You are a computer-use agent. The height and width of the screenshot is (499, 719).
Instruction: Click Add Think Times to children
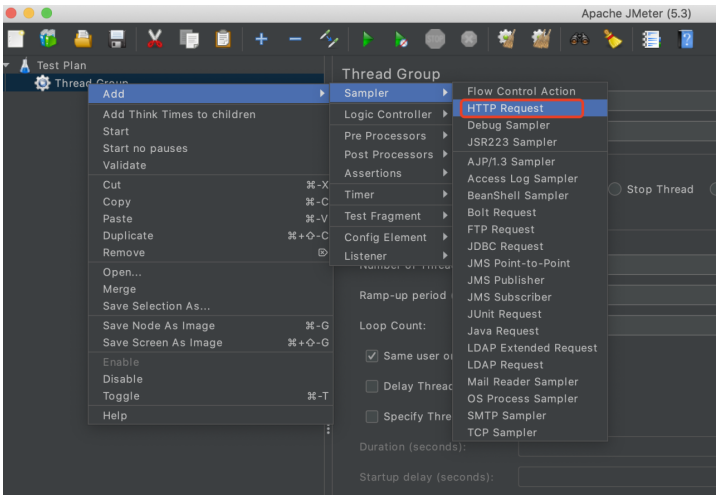click(x=210, y=114)
